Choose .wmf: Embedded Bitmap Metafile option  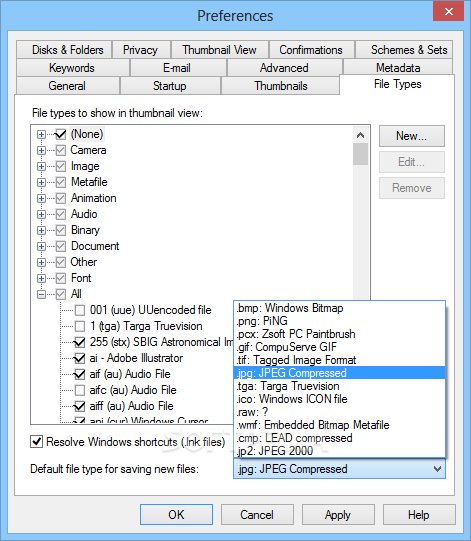pyautogui.click(x=340, y=425)
